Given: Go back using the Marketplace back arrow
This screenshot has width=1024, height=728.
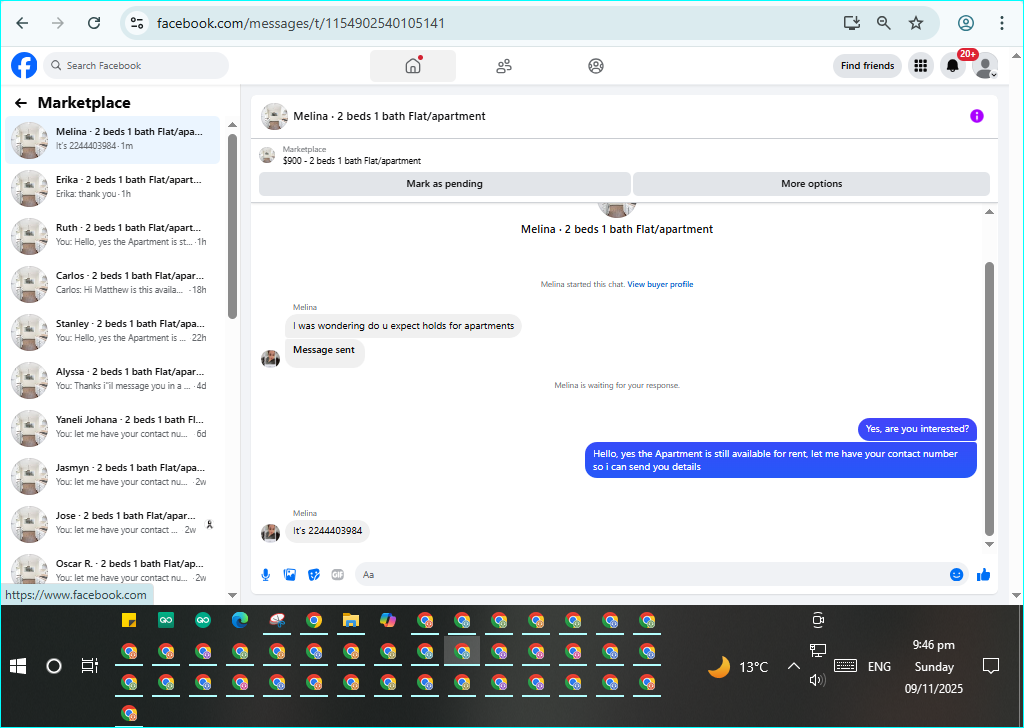Looking at the screenshot, I should (21, 103).
